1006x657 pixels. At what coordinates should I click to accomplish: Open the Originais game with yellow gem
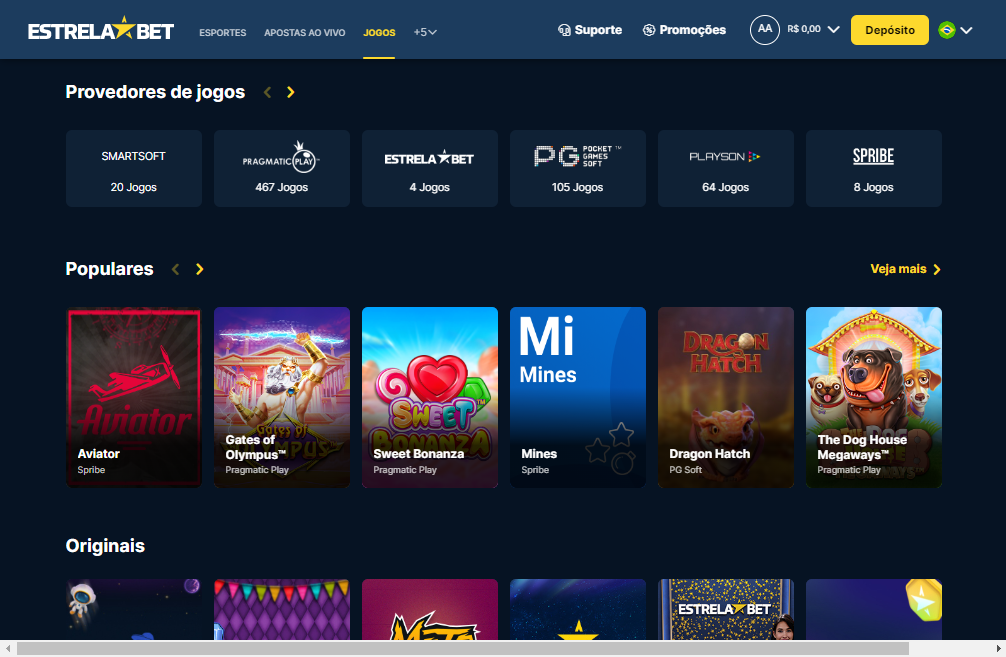[x=874, y=610]
